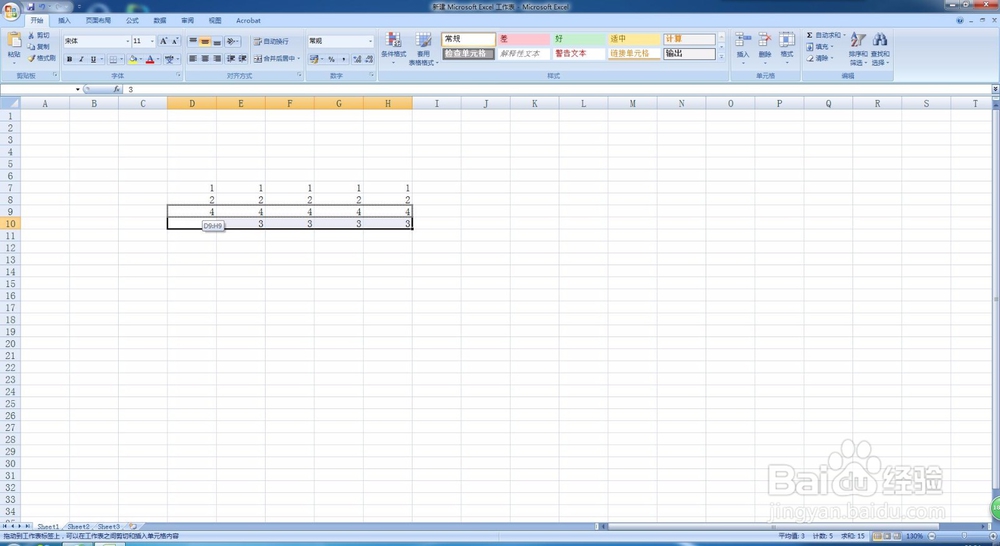Apply the accounting number format
The width and height of the screenshot is (1000, 546).
coord(314,59)
